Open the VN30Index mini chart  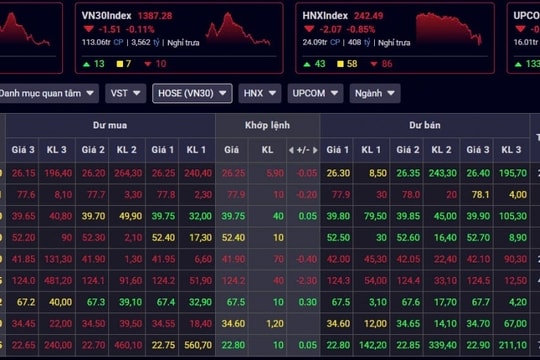(x=238, y=30)
